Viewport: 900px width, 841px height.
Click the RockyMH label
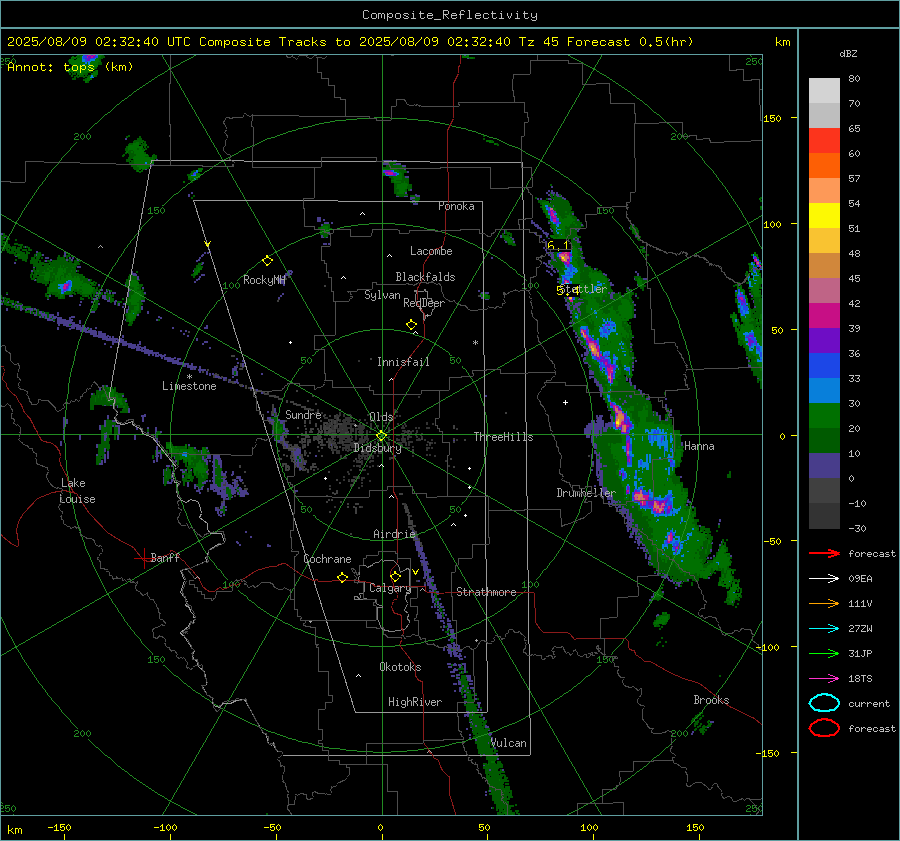coord(264,280)
